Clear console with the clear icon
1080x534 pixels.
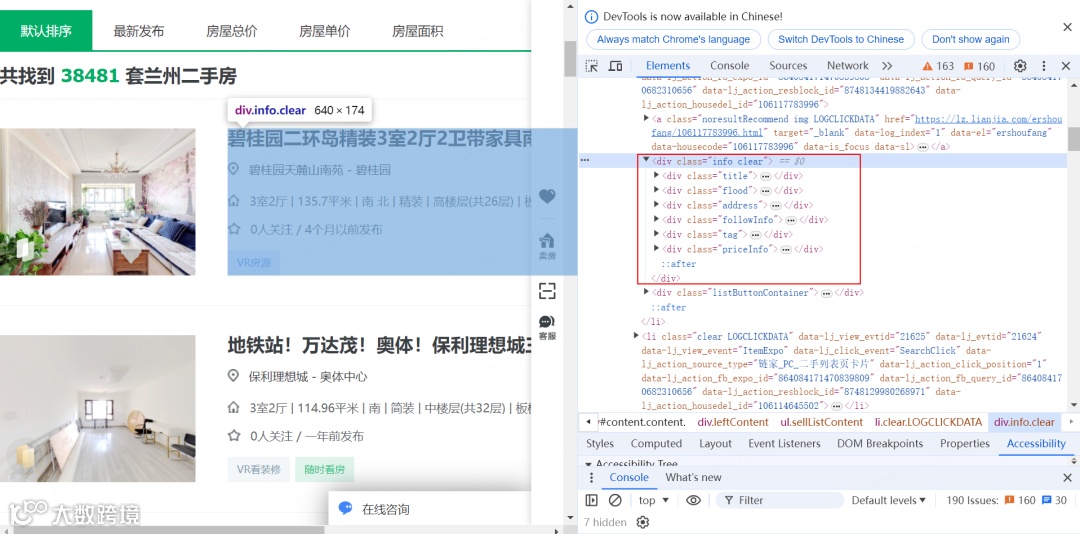[616, 500]
